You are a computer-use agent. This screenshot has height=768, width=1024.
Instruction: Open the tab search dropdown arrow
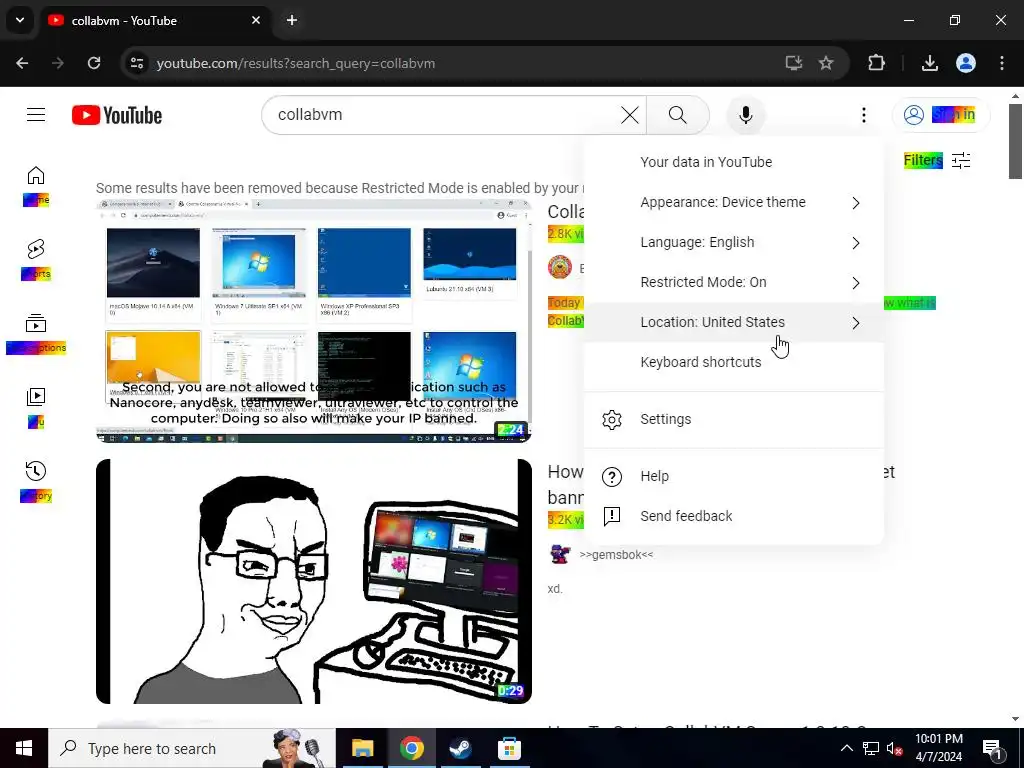pos(20,20)
